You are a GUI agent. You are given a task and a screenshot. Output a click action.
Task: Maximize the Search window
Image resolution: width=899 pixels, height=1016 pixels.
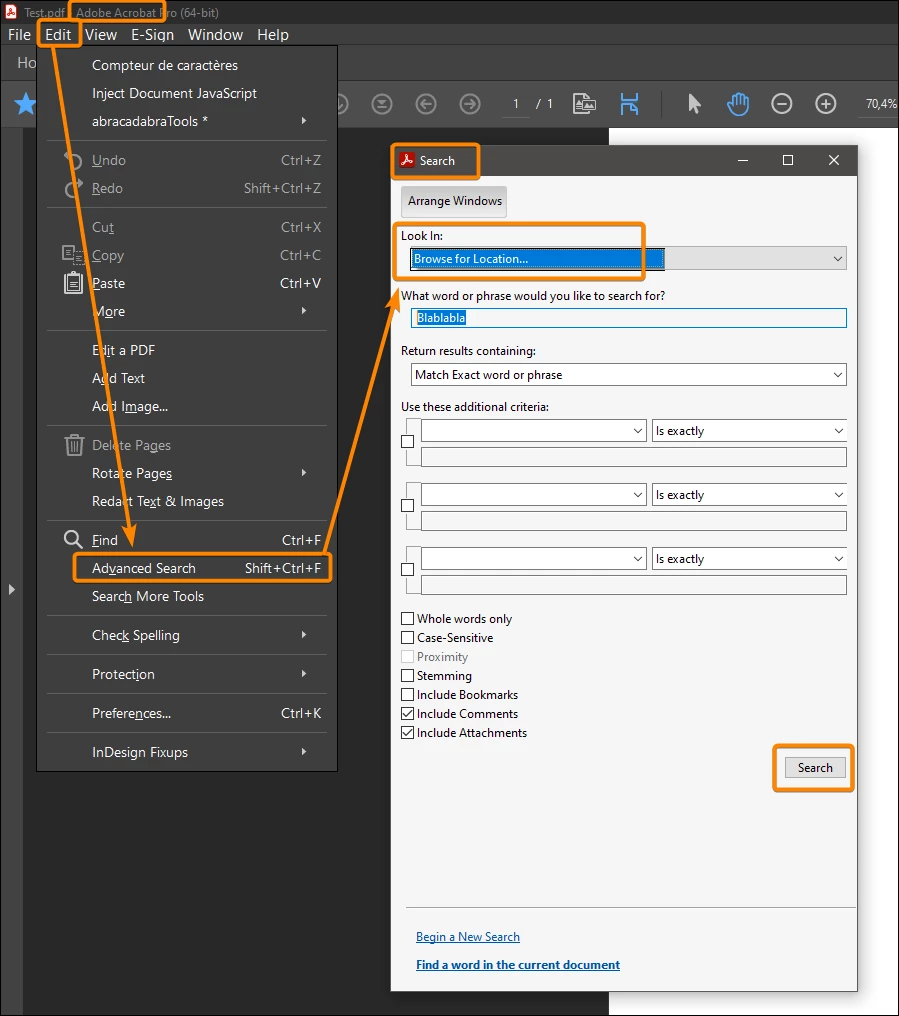(x=788, y=160)
